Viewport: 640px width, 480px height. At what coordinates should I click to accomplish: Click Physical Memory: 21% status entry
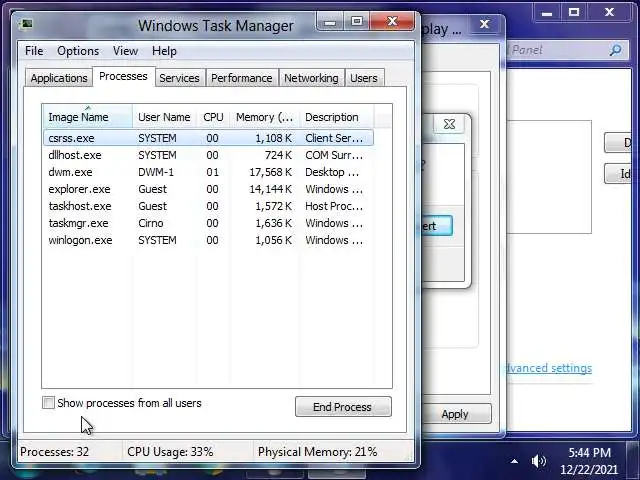[318, 452]
